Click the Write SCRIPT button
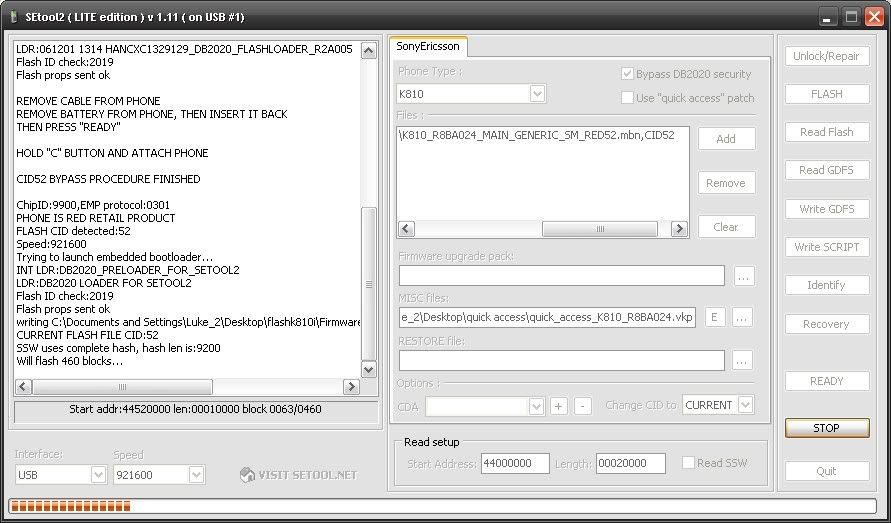The image size is (891, 523). (x=827, y=247)
